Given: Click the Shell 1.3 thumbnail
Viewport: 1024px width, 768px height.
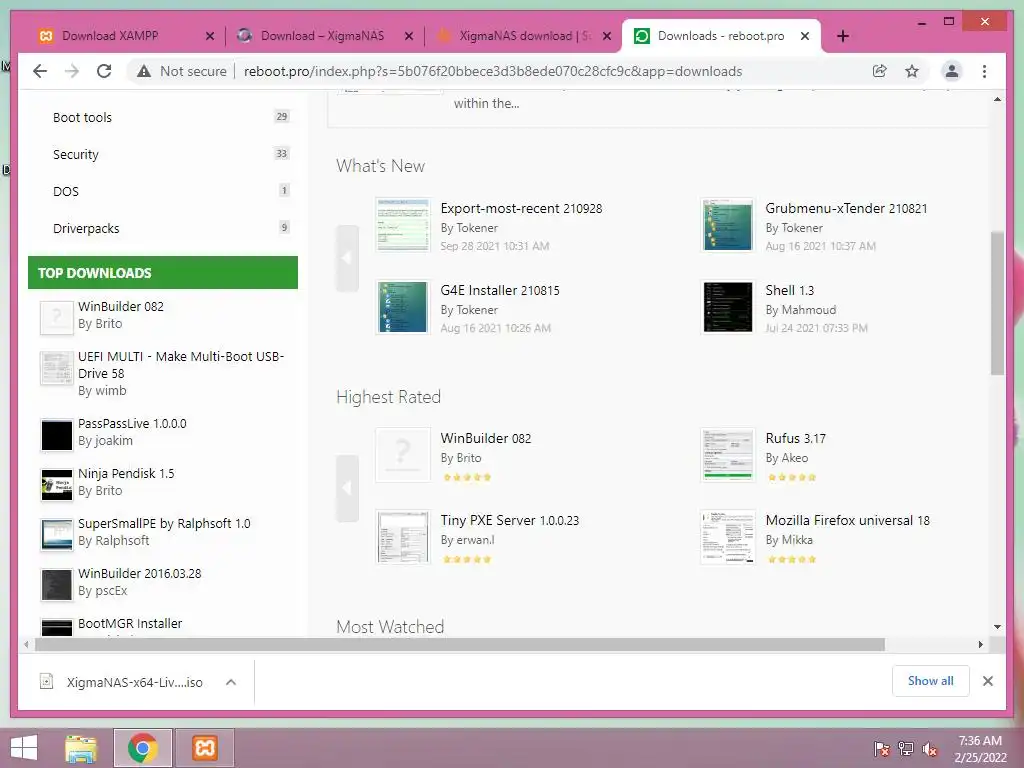Looking at the screenshot, I should tap(728, 307).
